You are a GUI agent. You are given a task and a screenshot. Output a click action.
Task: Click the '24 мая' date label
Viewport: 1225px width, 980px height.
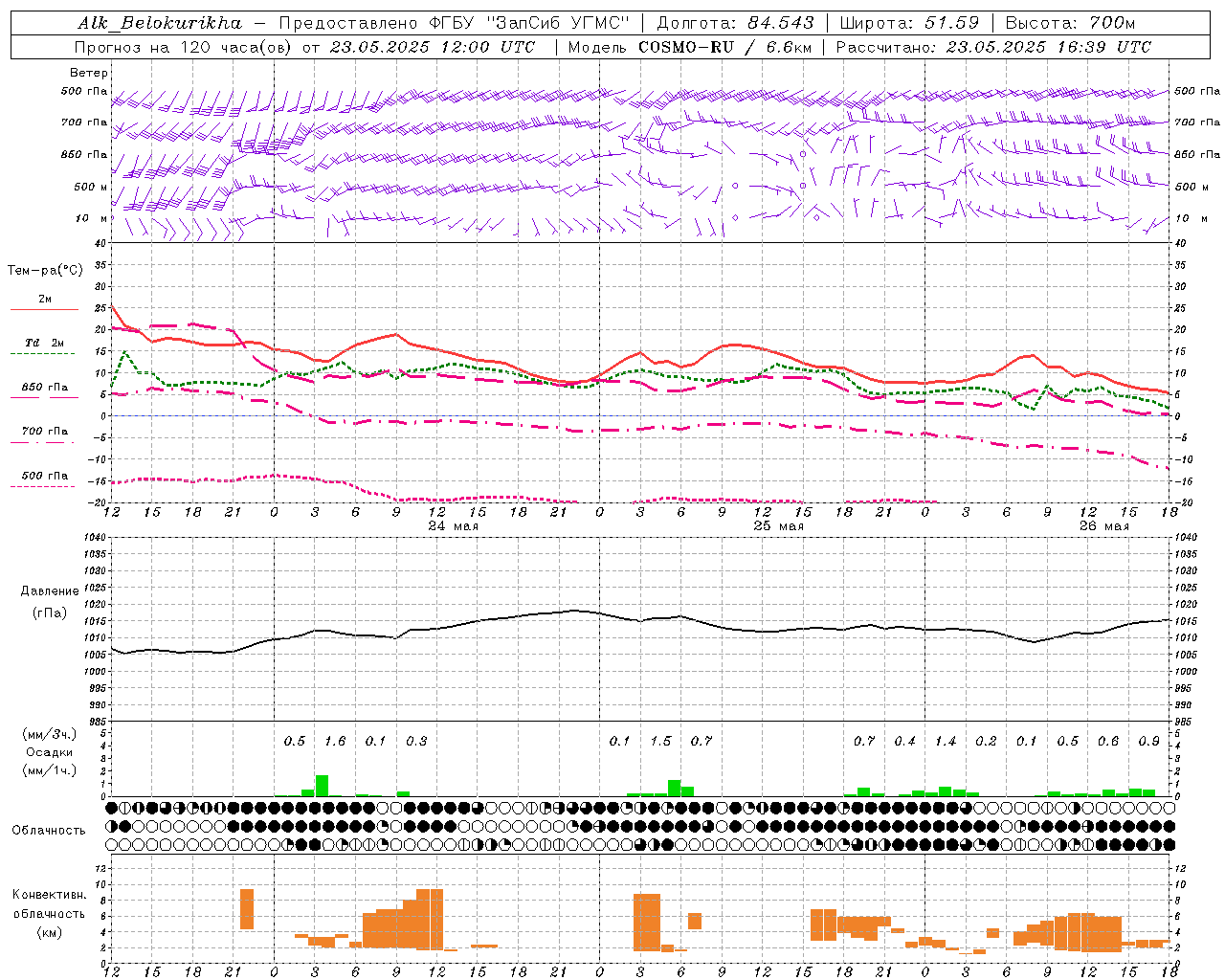click(x=453, y=526)
